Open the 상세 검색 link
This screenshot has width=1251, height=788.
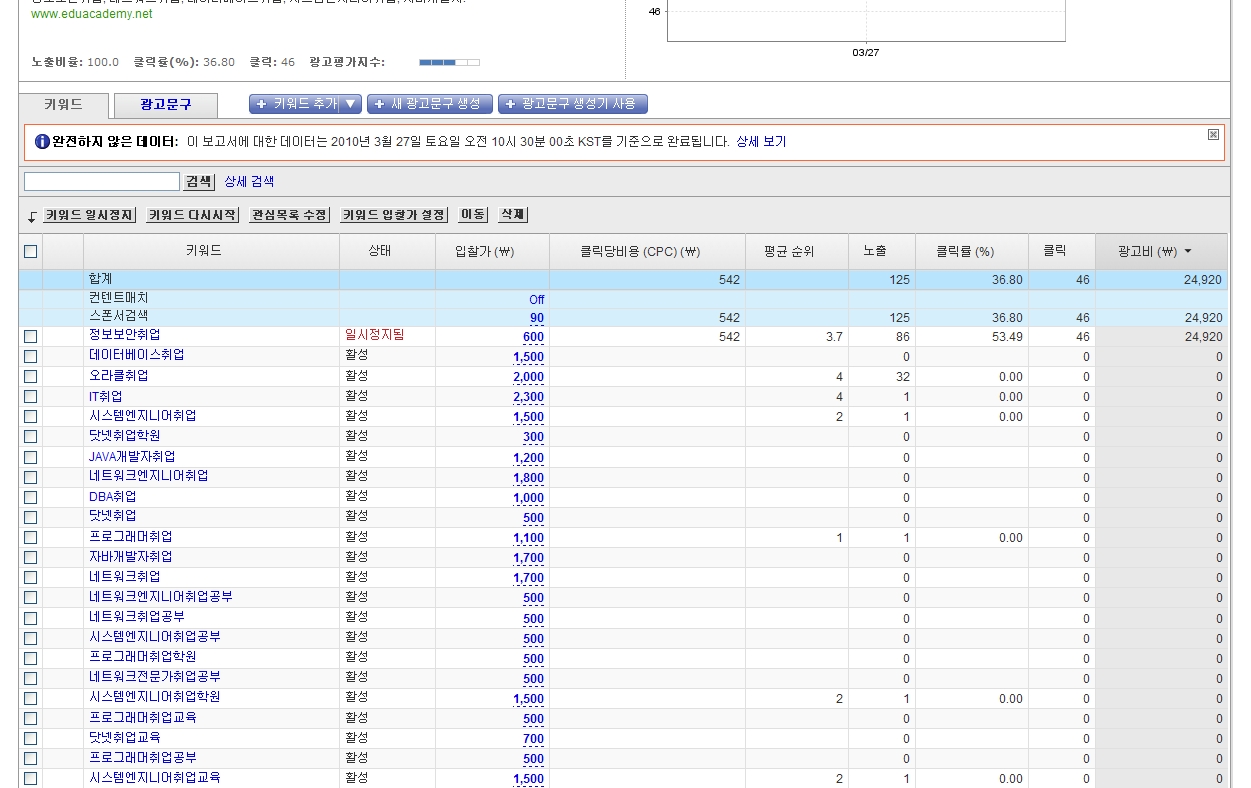point(249,181)
